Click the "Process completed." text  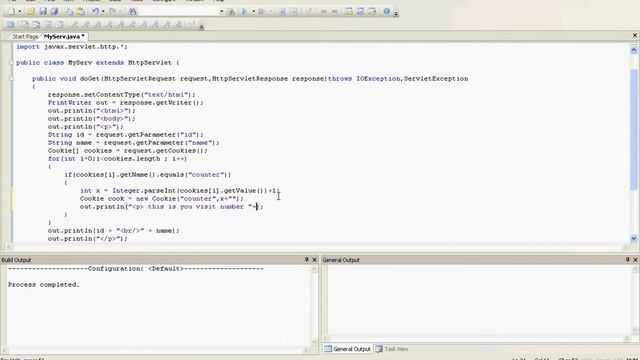tap(44, 284)
